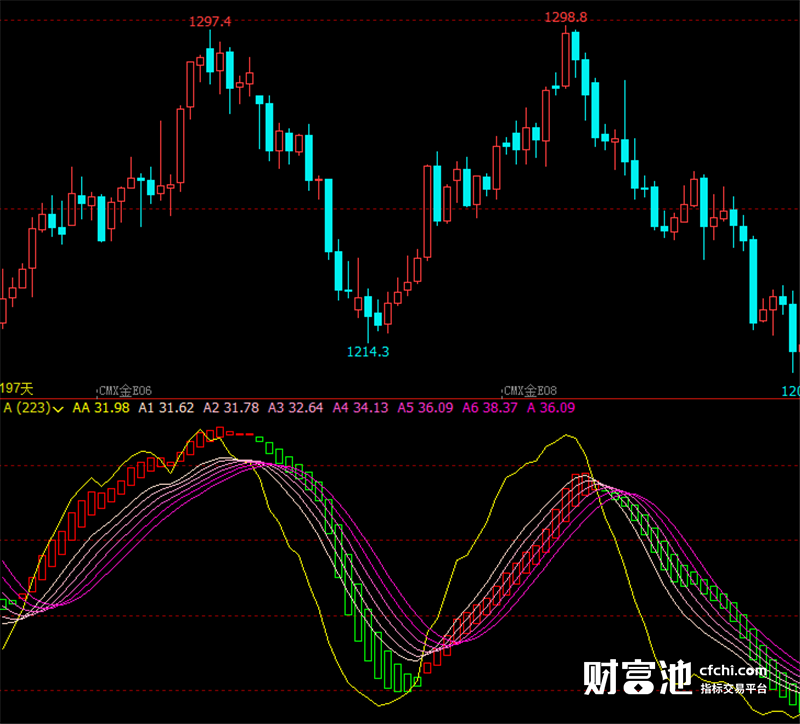Click the A4 34.13 indicator value

click(361, 408)
